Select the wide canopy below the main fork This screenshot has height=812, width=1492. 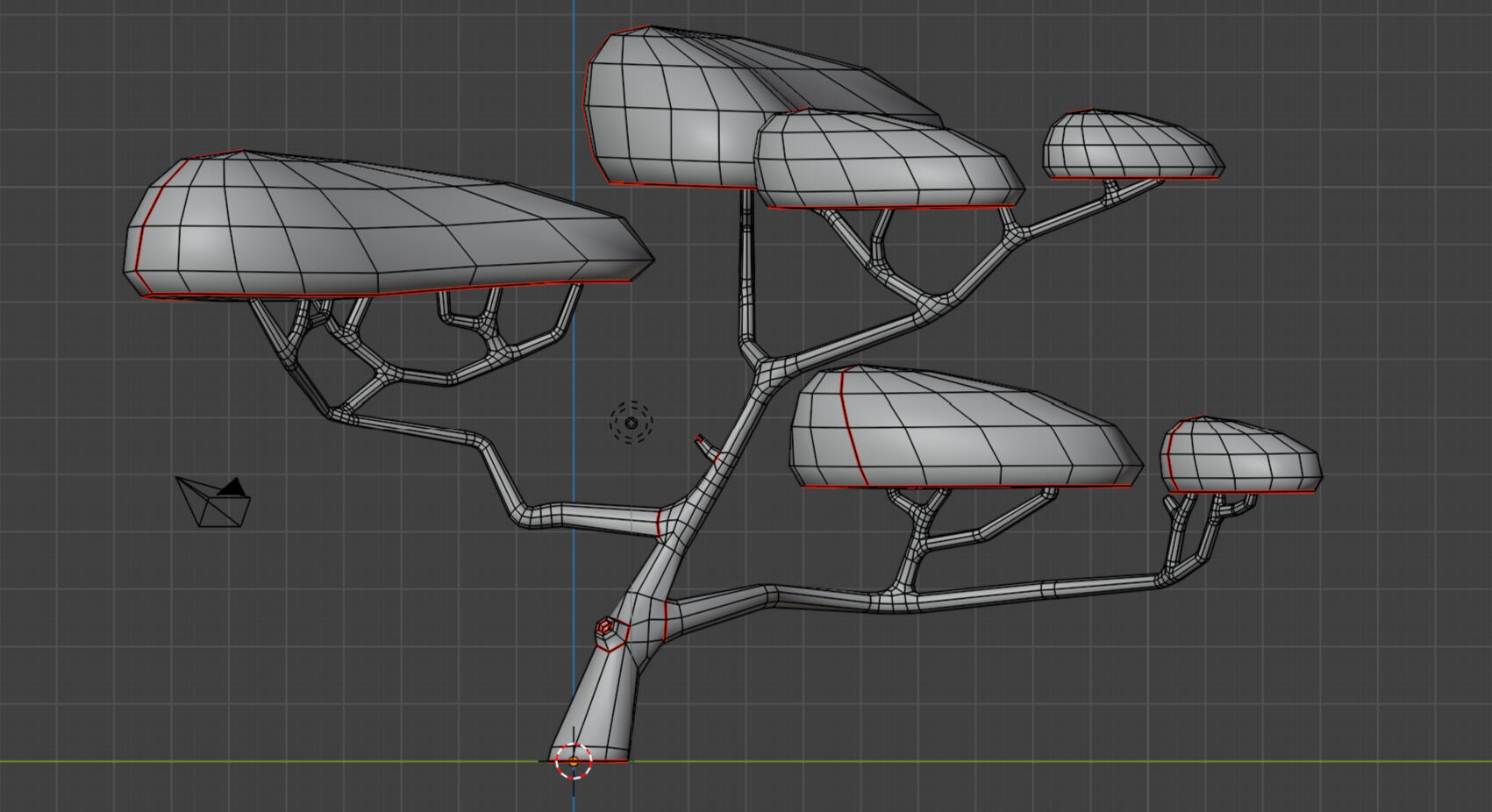(965, 428)
